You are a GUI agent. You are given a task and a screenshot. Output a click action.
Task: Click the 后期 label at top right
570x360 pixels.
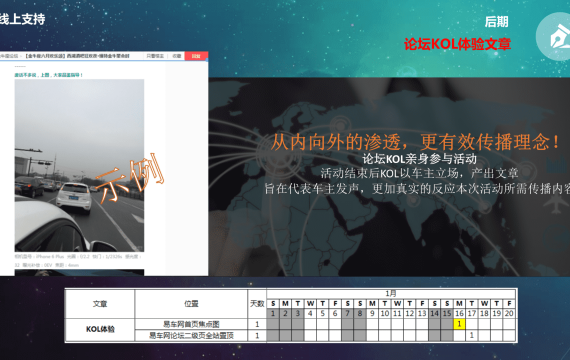pyautogui.click(x=497, y=22)
